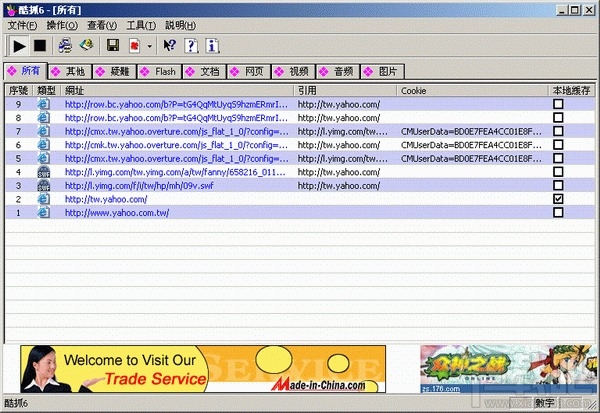This screenshot has height=413, width=600.
Task: Switch to the 其他 tab
Action: 70,72
